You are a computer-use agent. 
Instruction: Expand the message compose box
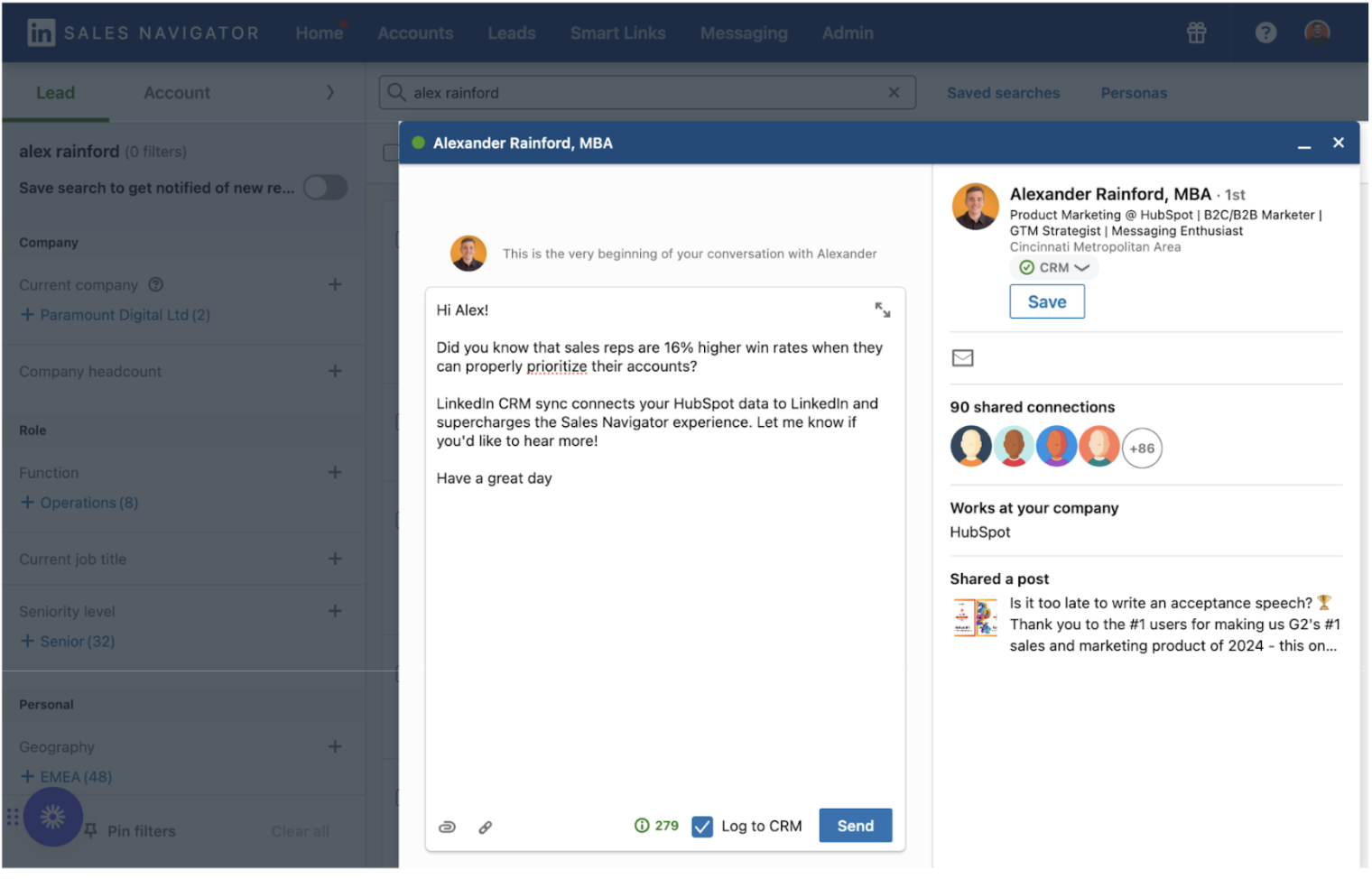coord(883,310)
